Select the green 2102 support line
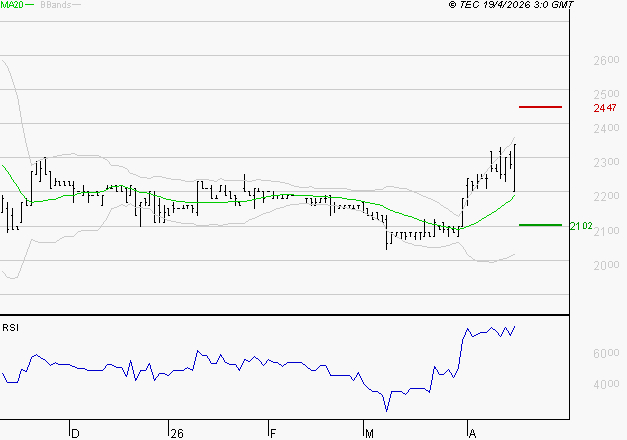The image size is (627, 440). pyautogui.click(x=540, y=225)
